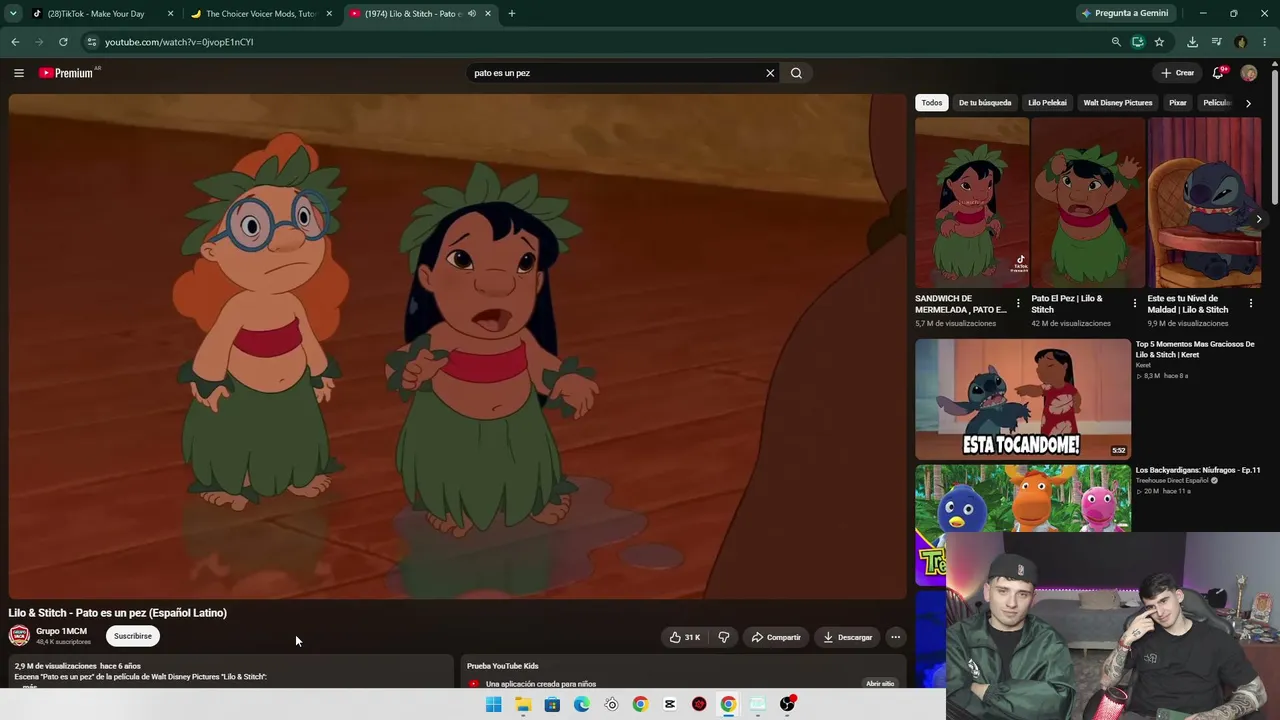The width and height of the screenshot is (1280, 720).
Task: Open the Windows Start menu
Action: click(x=493, y=704)
